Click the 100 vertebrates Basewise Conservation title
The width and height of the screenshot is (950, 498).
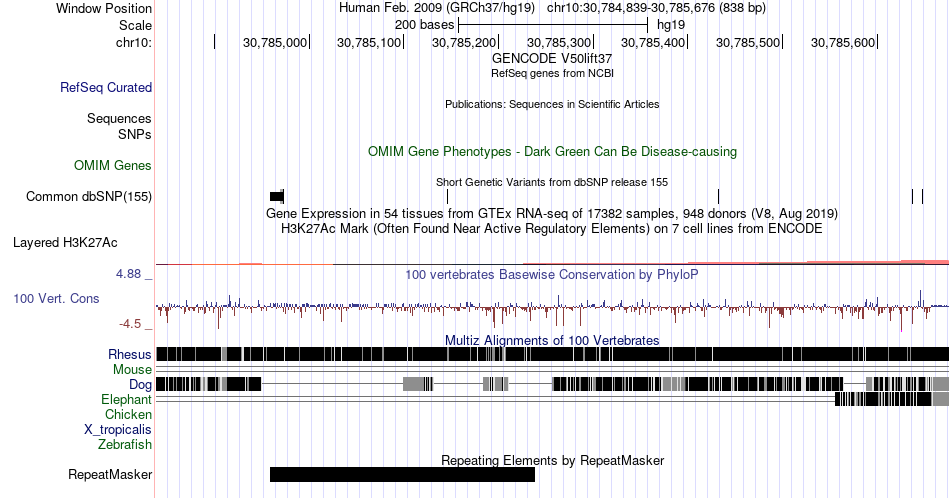point(552,274)
